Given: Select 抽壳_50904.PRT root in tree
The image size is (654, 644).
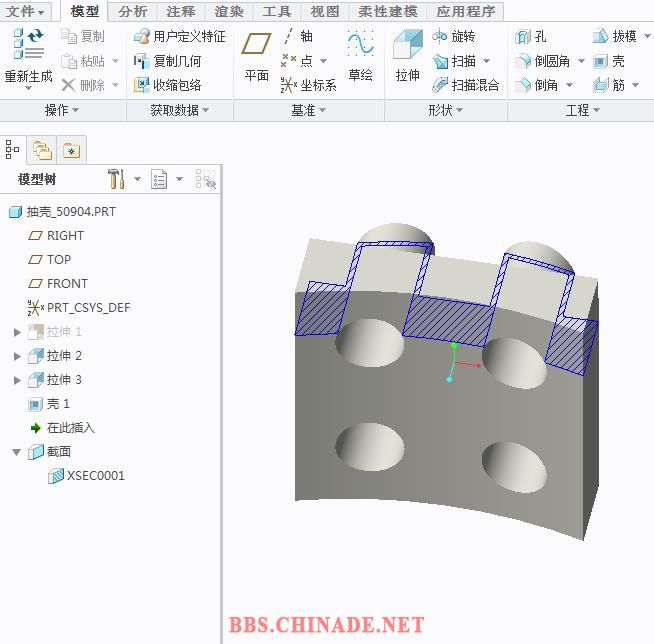Looking at the screenshot, I should click(63, 212).
